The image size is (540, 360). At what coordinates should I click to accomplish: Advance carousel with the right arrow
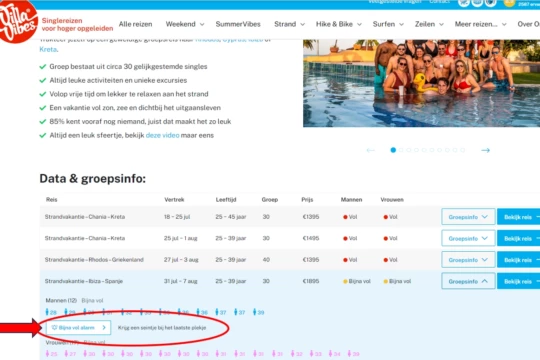[486, 150]
